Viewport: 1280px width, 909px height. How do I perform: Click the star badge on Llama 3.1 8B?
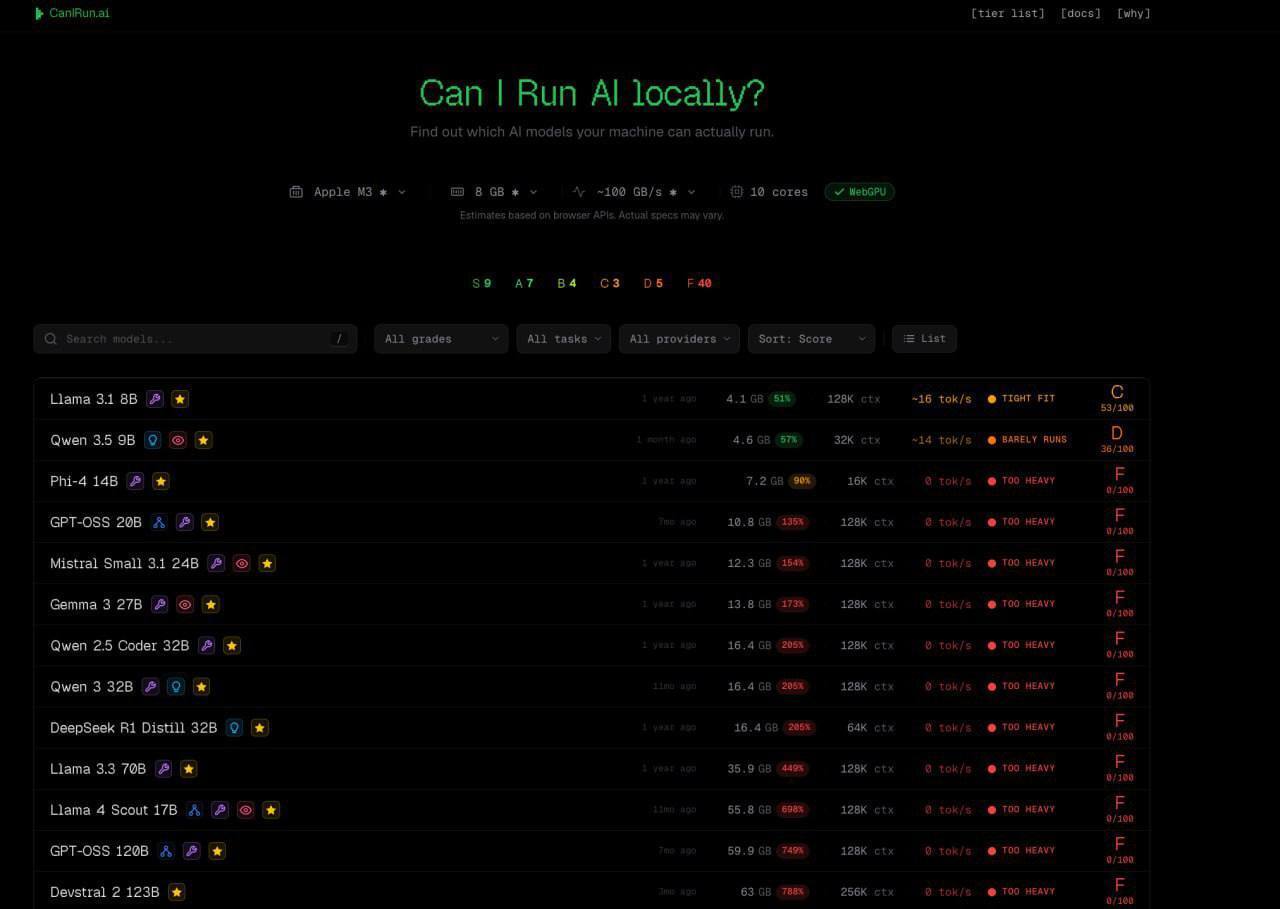click(180, 399)
